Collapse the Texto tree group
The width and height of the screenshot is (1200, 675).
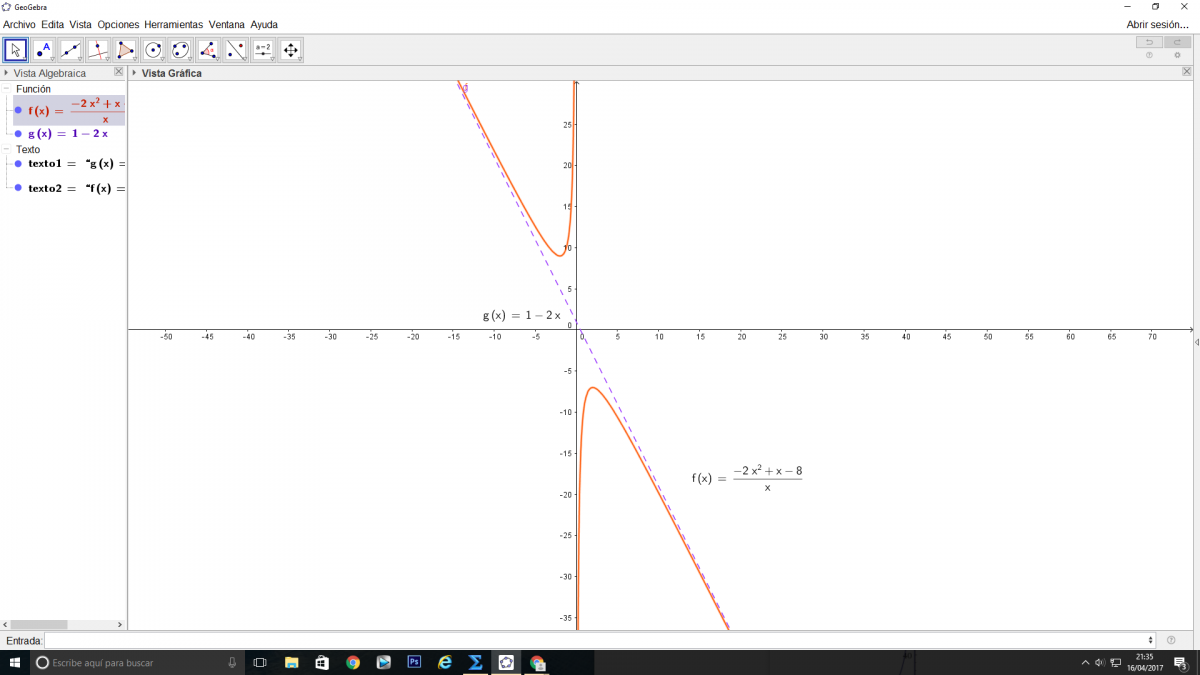pos(7,149)
